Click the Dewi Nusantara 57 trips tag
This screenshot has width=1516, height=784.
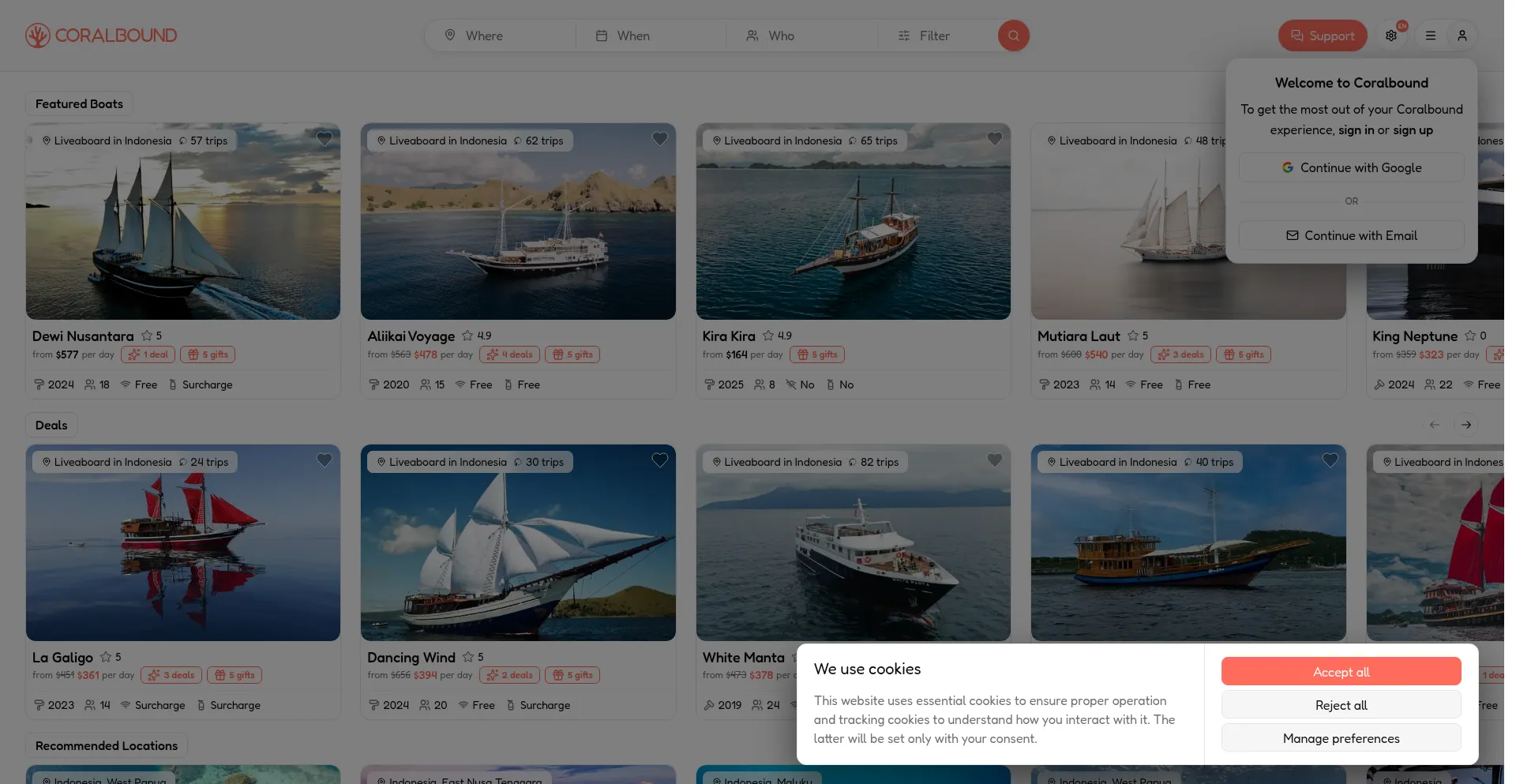(204, 141)
